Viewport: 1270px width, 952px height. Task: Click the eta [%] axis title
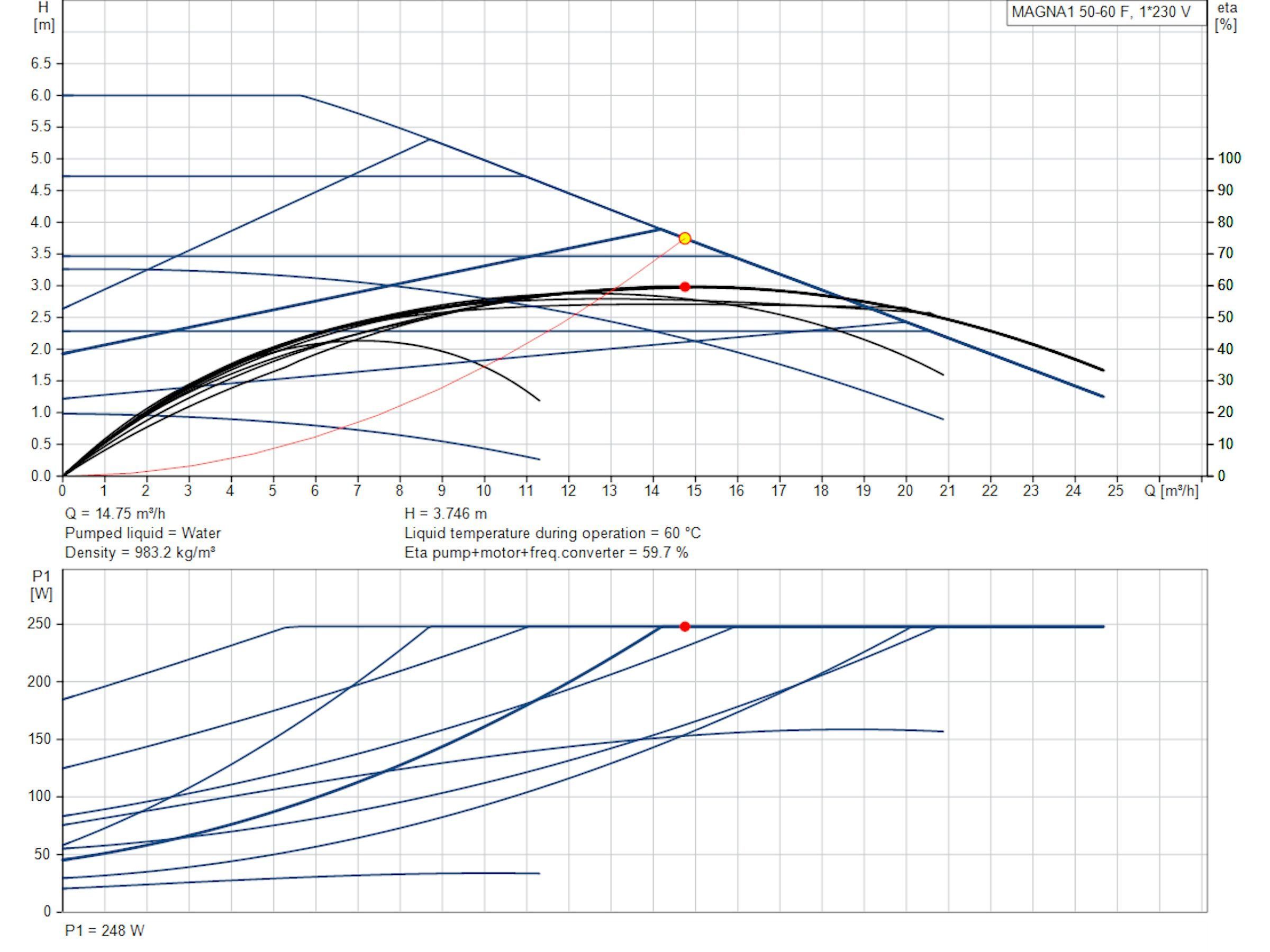[x=1227, y=16]
